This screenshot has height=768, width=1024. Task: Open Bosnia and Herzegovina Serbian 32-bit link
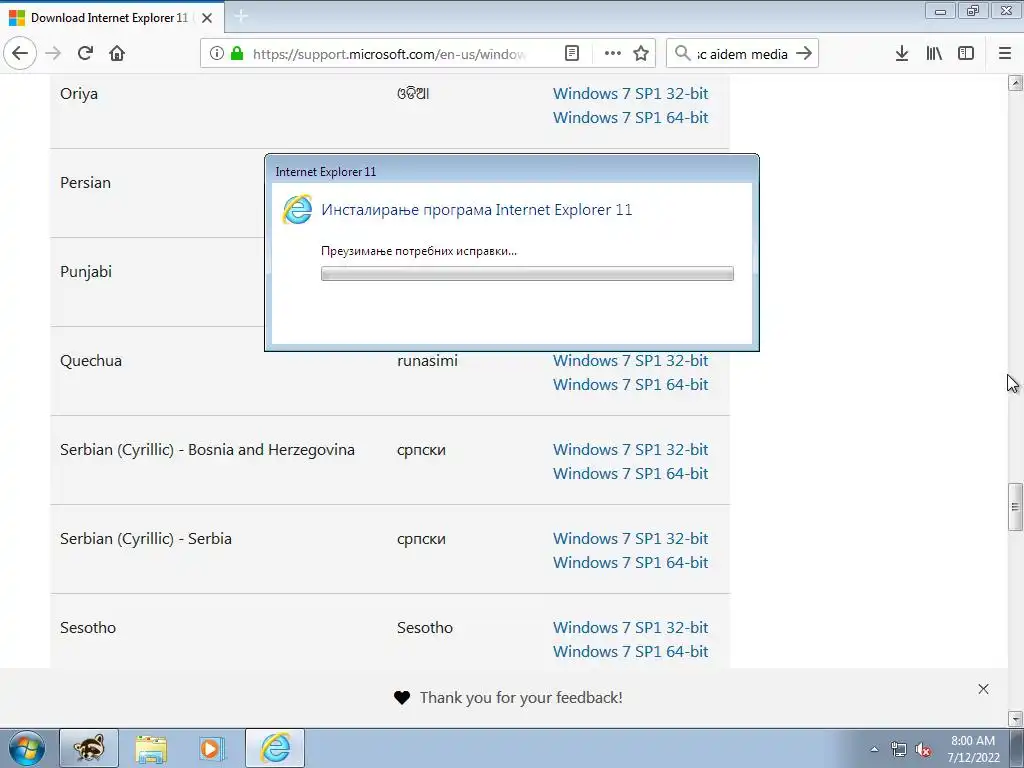pos(630,450)
